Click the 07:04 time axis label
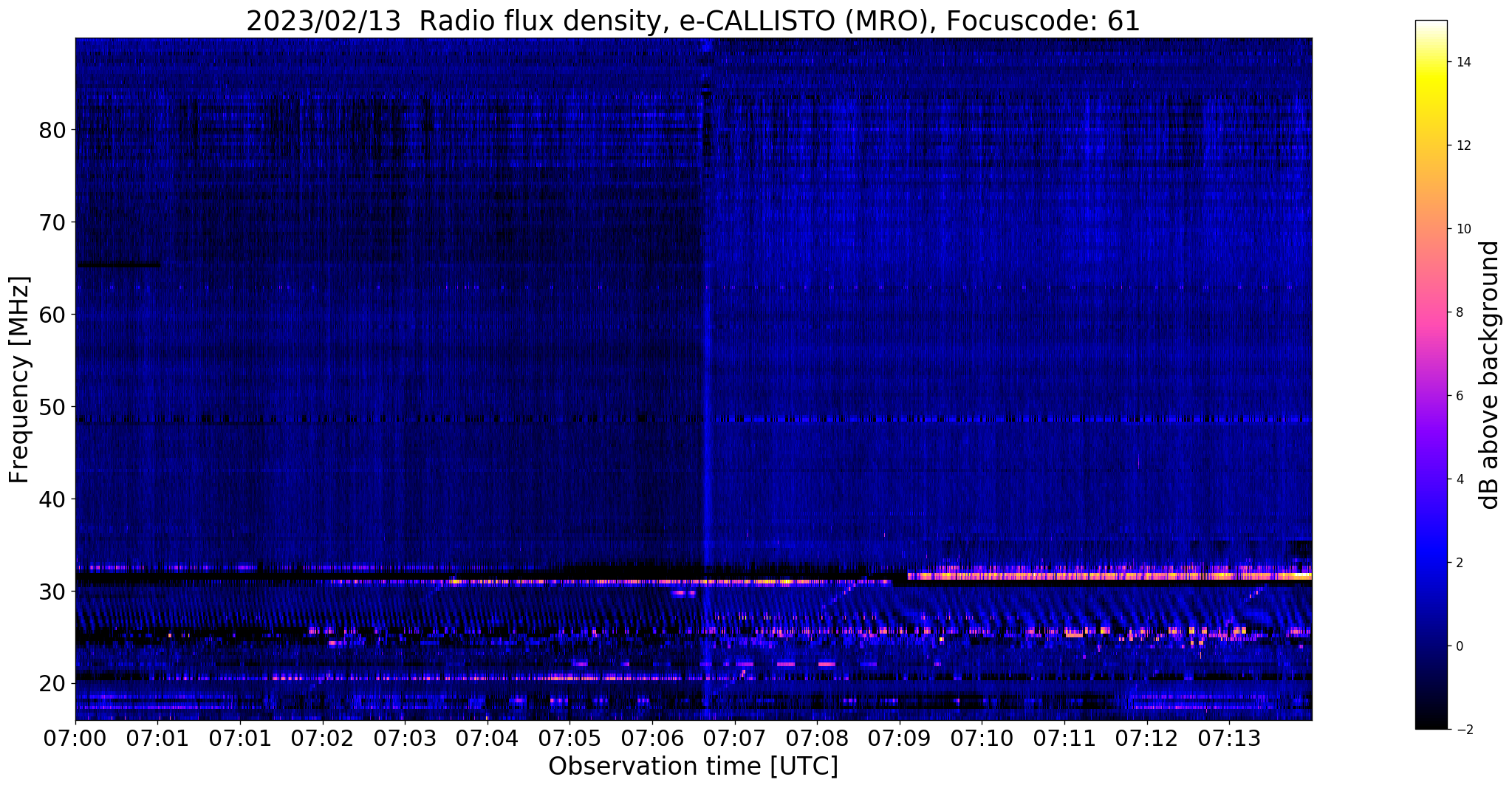The width and height of the screenshot is (1512, 788). 487,739
